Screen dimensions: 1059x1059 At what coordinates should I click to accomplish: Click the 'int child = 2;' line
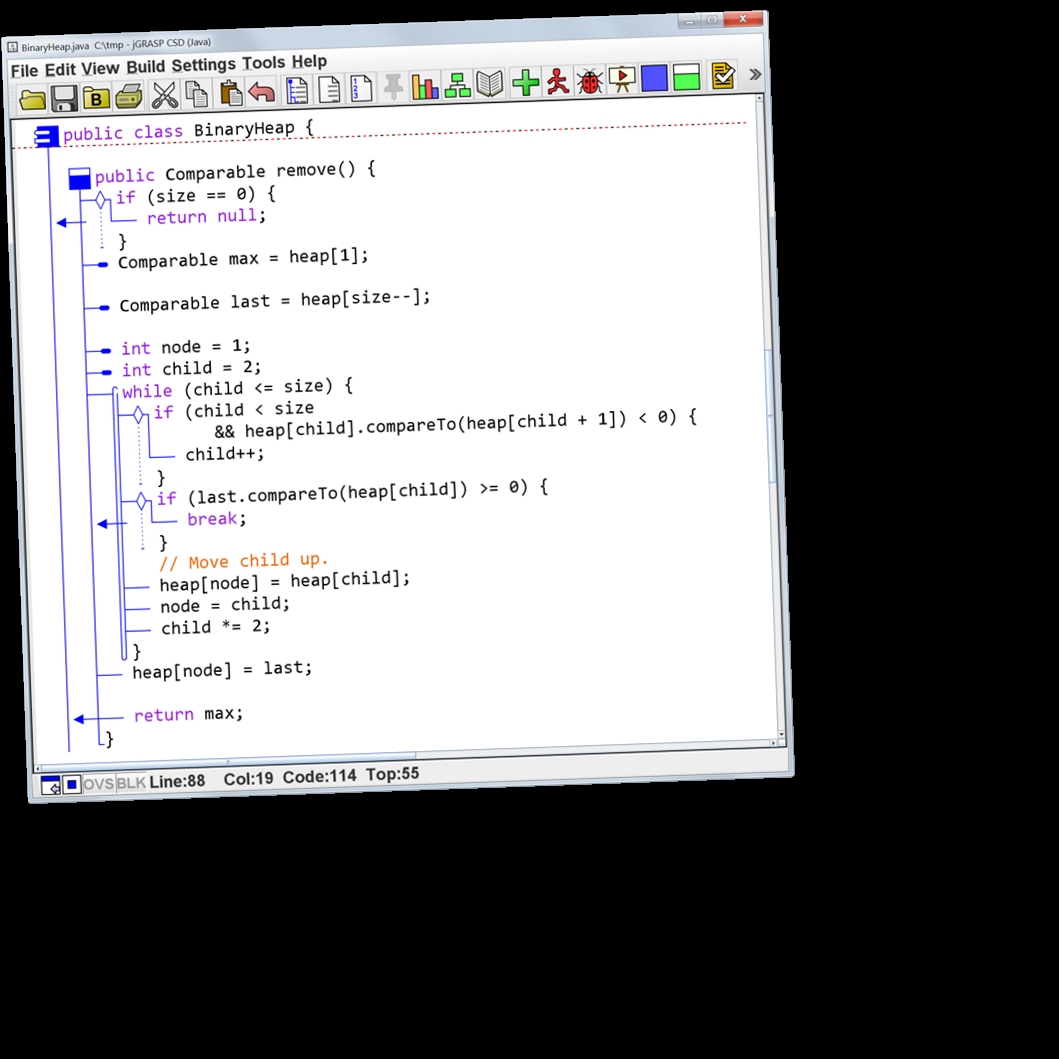click(x=191, y=368)
